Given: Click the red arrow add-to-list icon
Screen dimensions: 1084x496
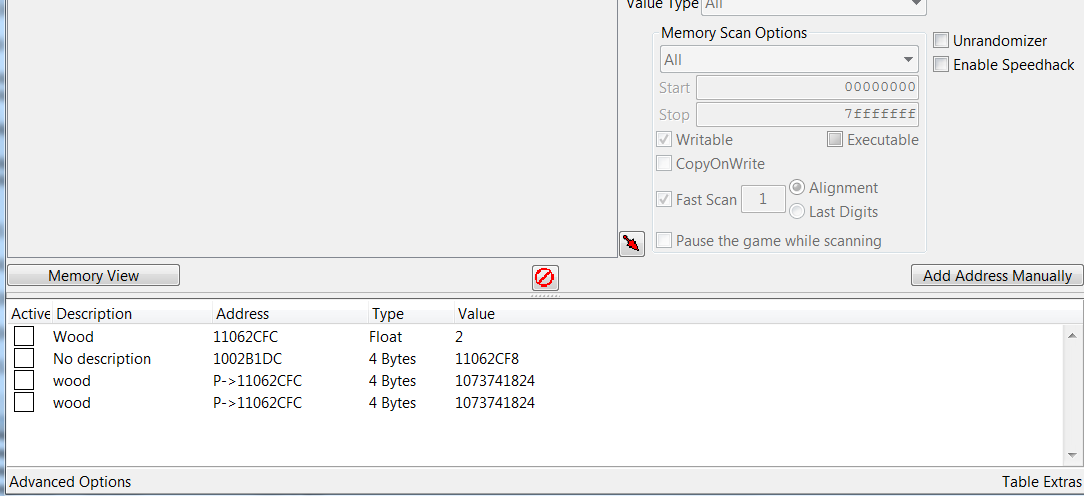Looking at the screenshot, I should (x=632, y=243).
